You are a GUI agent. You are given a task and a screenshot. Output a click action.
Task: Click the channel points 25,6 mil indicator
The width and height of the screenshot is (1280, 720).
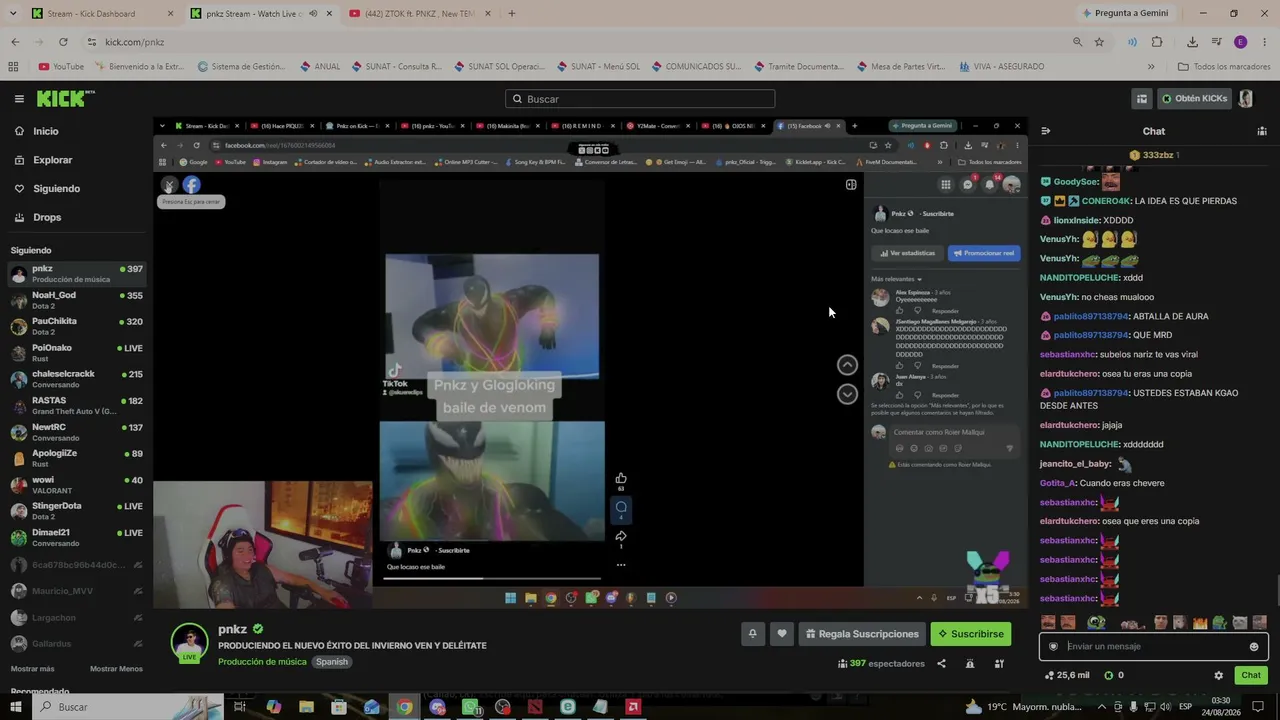click(x=1067, y=675)
